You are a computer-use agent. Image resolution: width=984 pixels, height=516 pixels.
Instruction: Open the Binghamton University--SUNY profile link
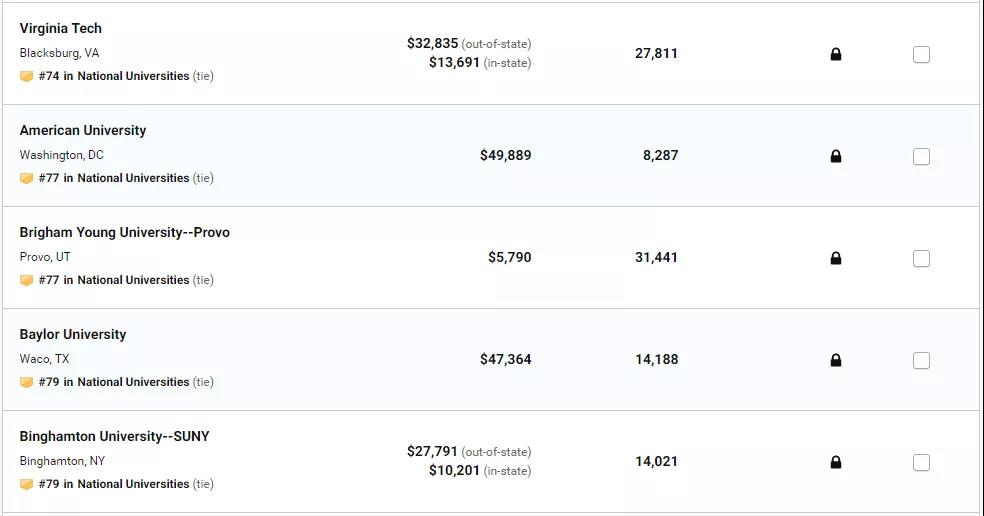(x=114, y=436)
